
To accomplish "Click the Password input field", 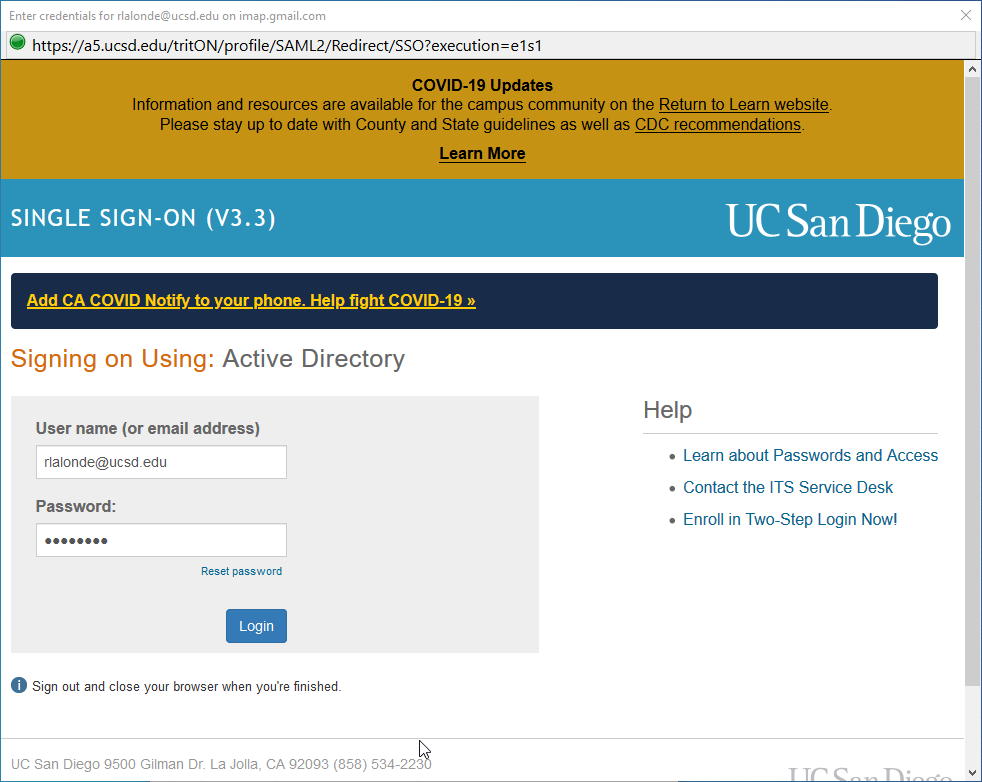I will tap(161, 539).
